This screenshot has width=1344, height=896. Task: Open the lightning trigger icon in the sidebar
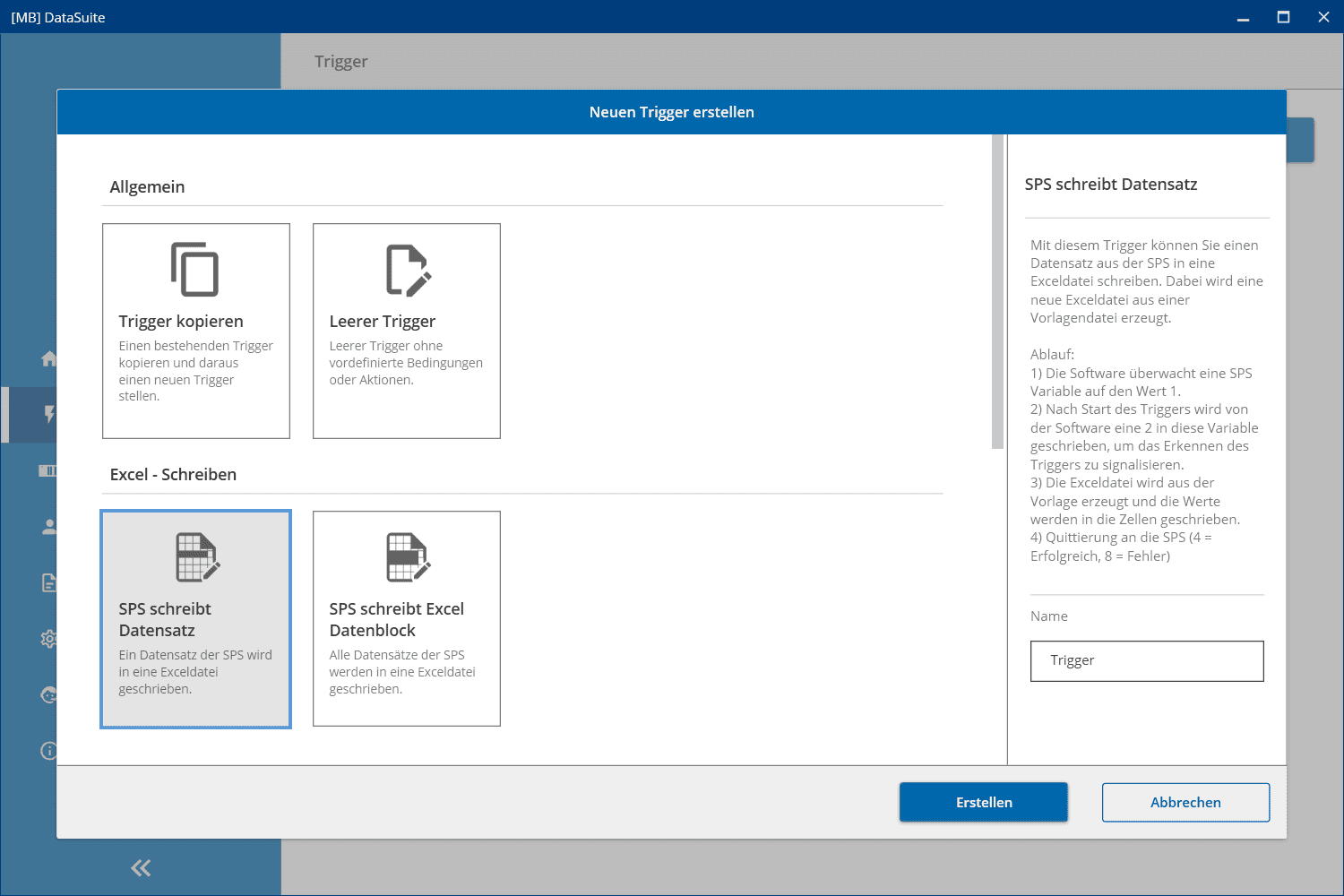coord(49,414)
